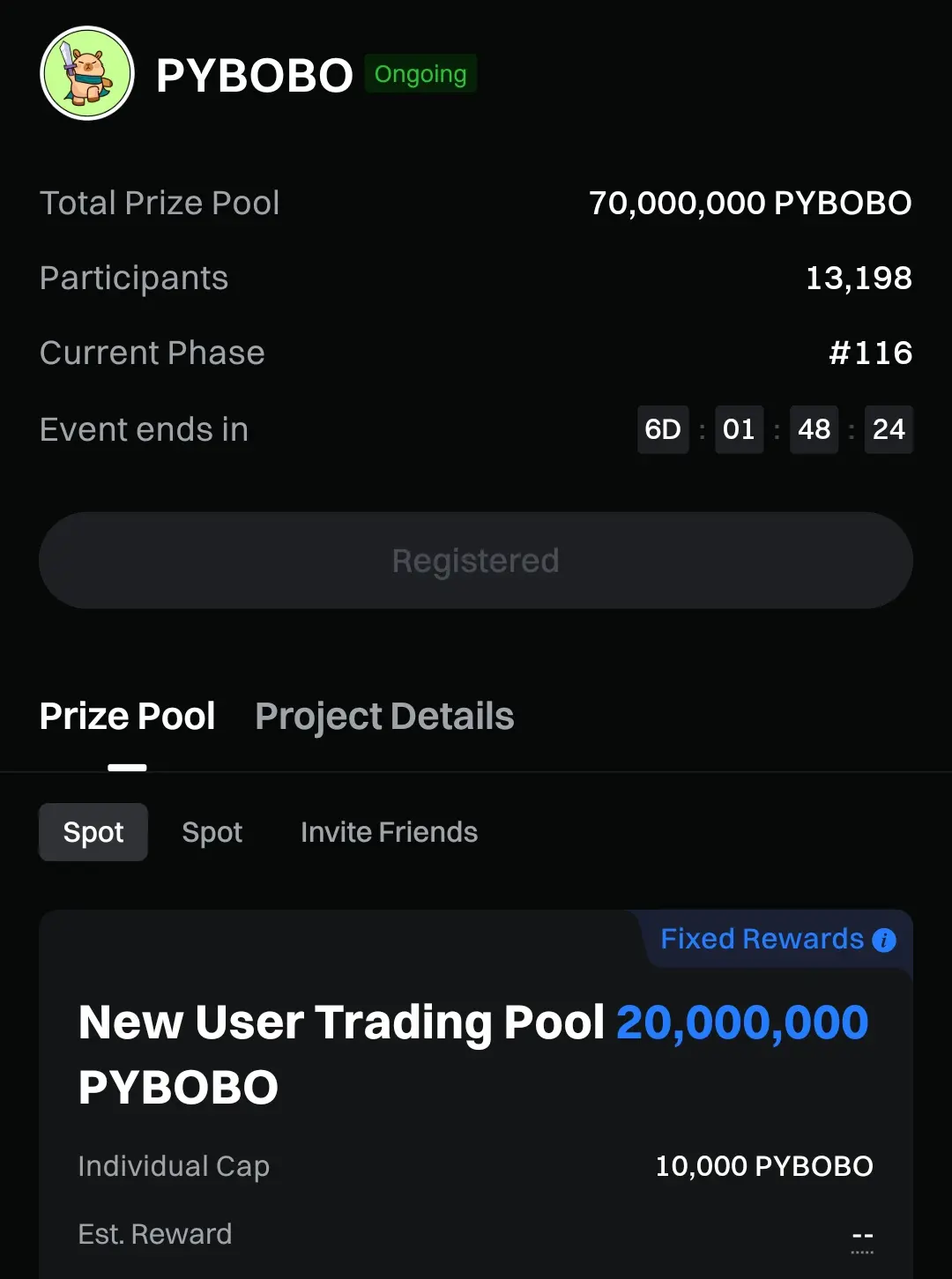Click the Current Phase #116 value
Viewport: 952px width, 1279px height.
coord(871,353)
